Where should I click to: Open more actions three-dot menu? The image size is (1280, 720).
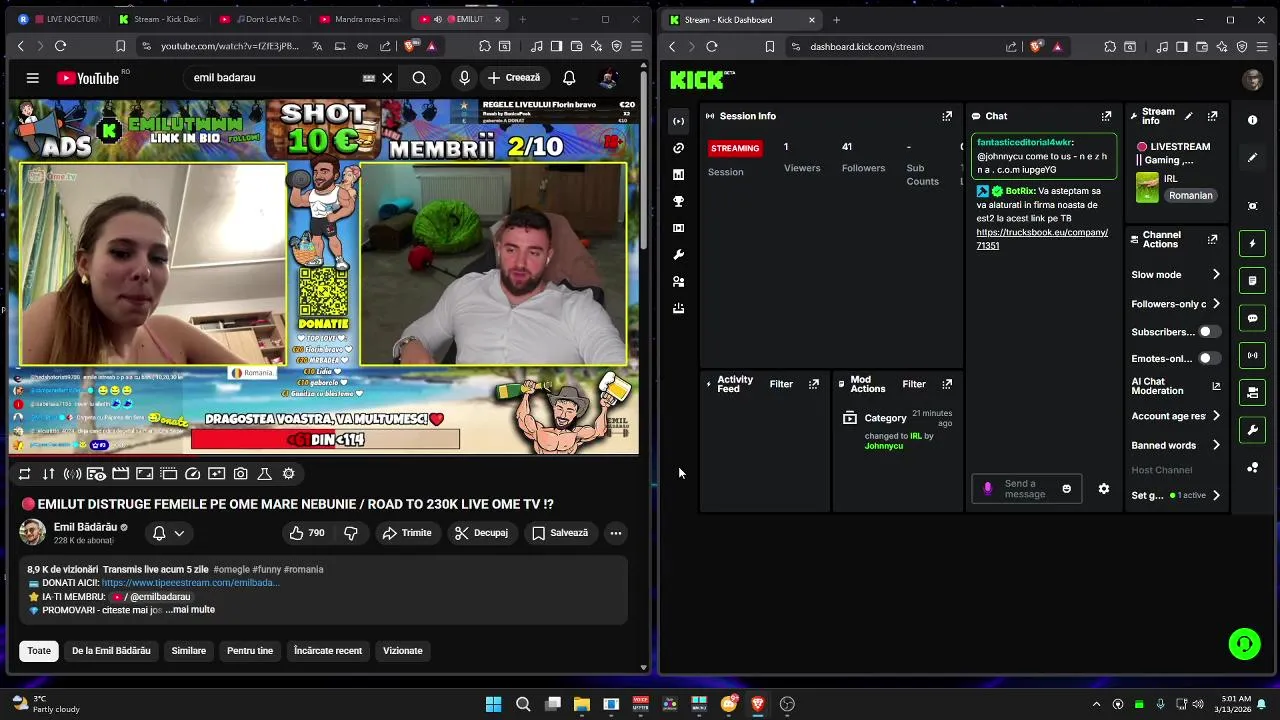point(616,533)
